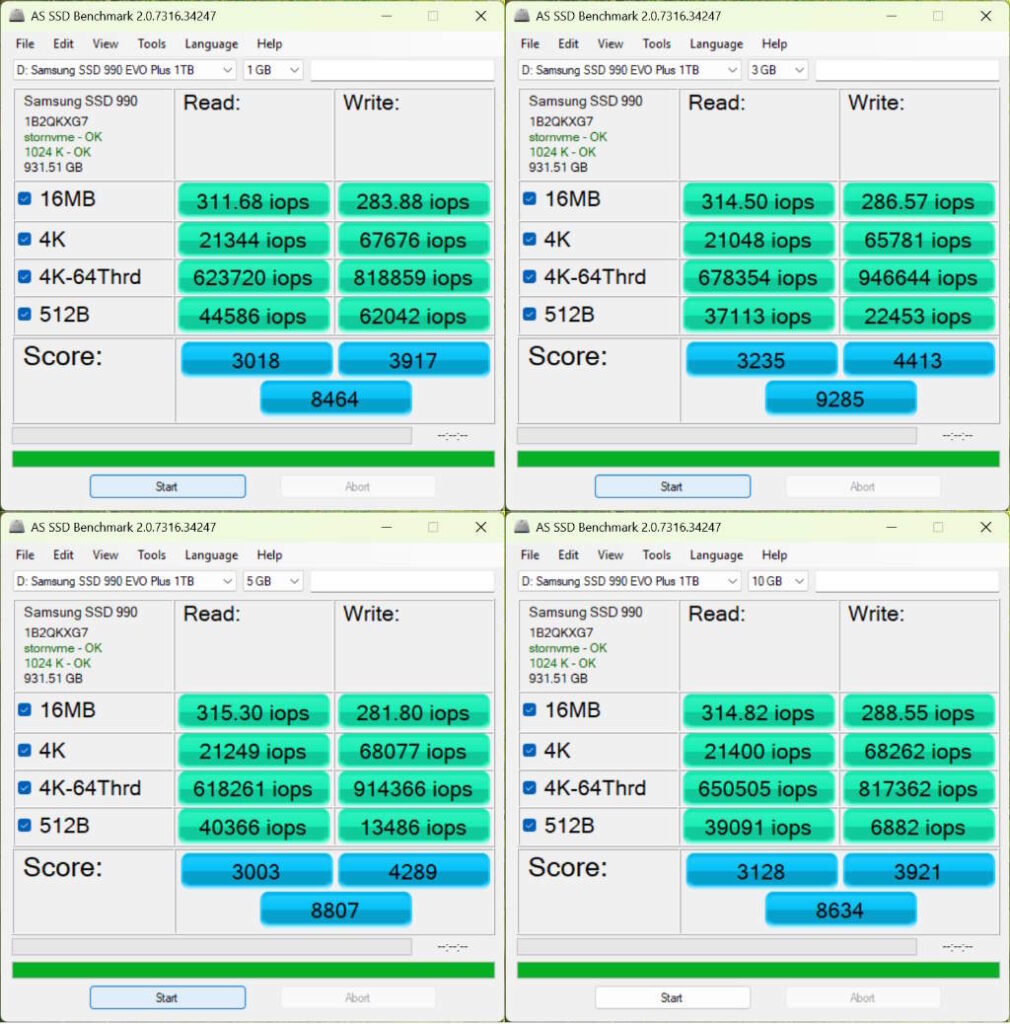Open the Help menu in the 10 GB window

[775, 554]
